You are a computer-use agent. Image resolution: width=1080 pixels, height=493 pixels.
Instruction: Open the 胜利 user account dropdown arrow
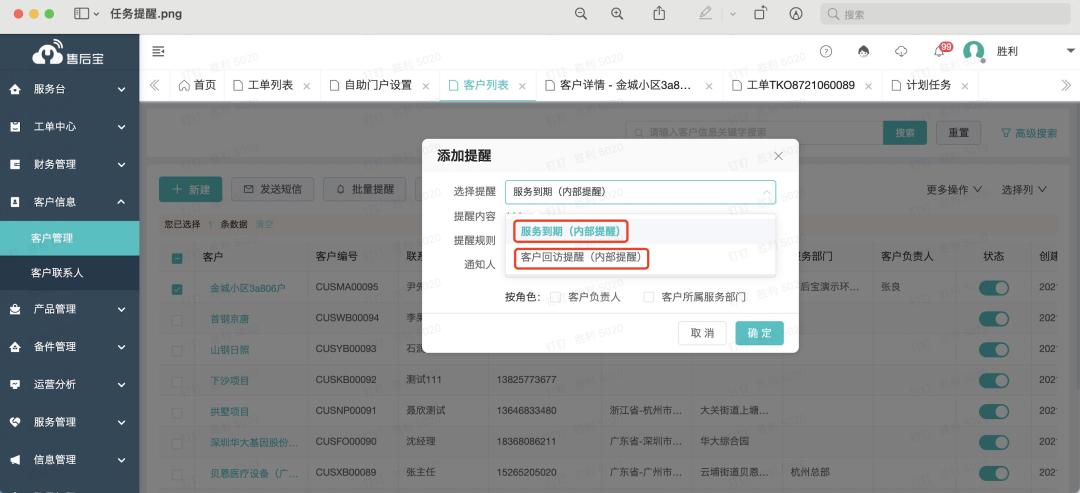coord(1070,51)
